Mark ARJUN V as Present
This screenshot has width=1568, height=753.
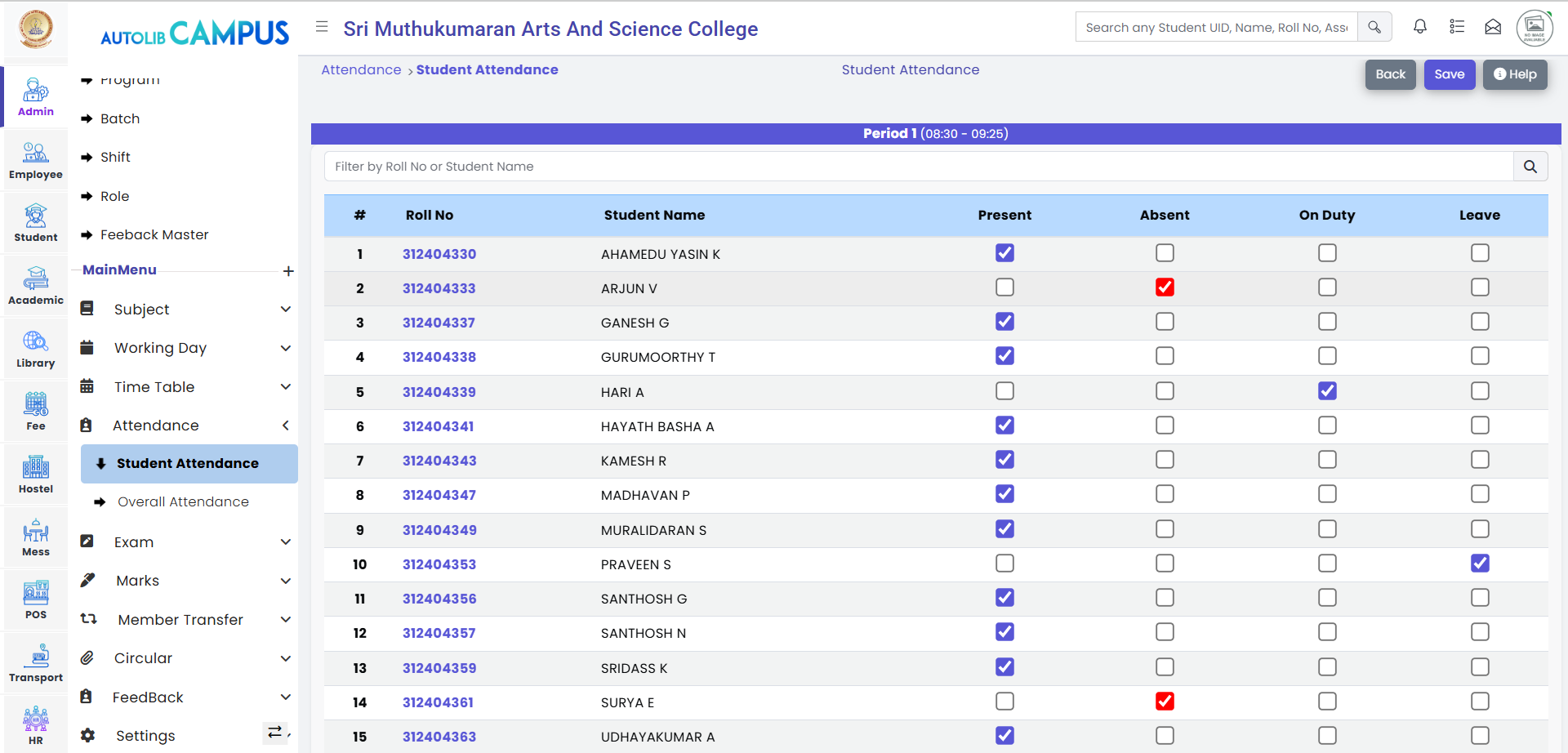(x=1004, y=287)
